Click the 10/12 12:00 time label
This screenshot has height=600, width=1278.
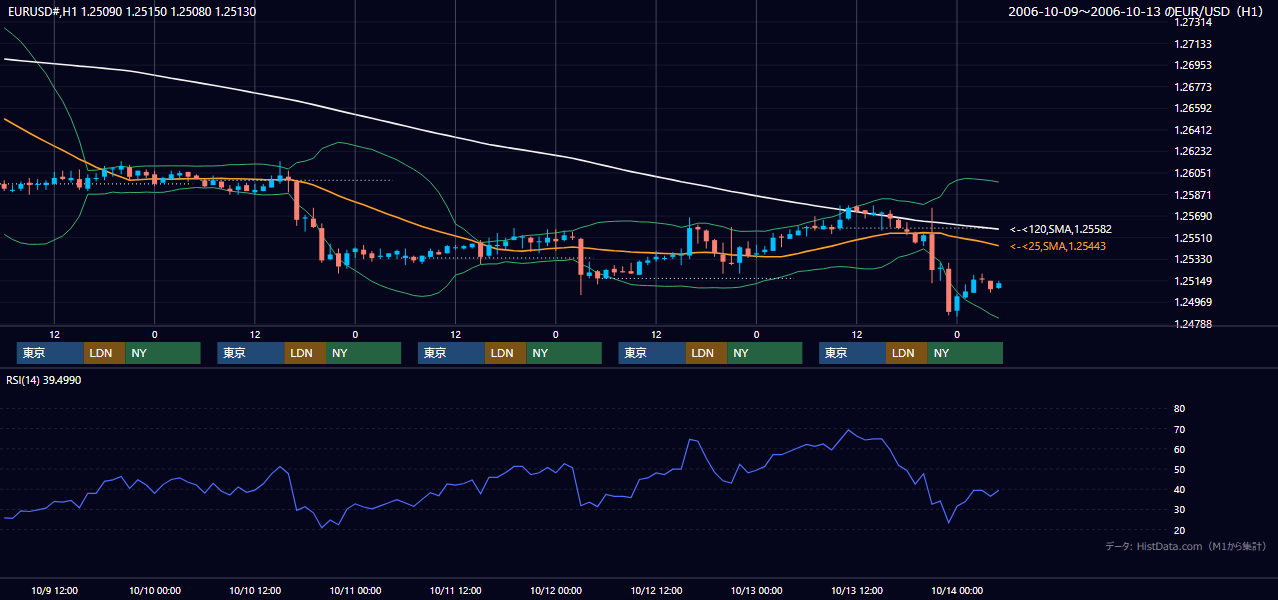pyautogui.click(x=656, y=590)
